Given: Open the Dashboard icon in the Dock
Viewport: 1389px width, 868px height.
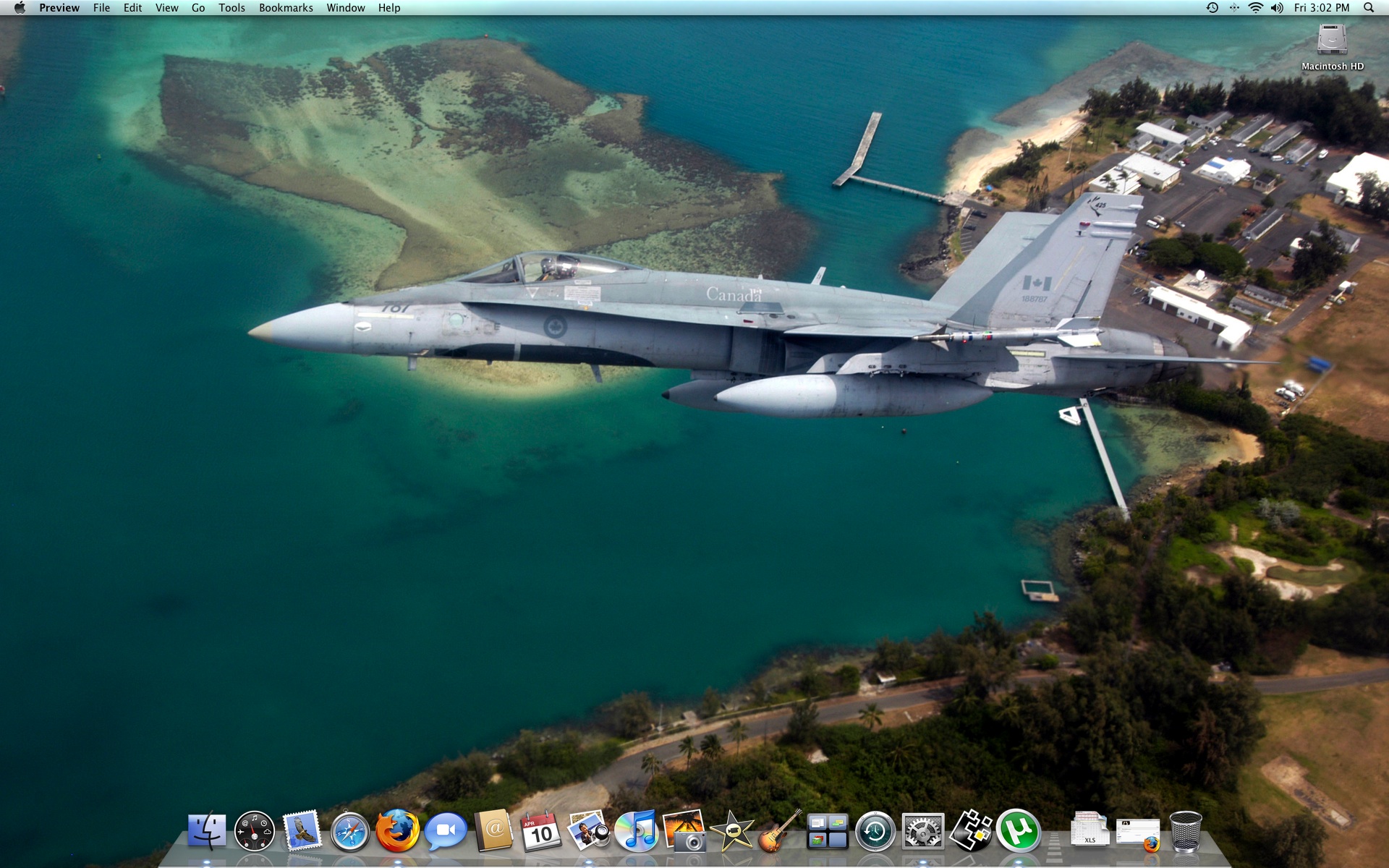Looking at the screenshot, I should tap(255, 830).
